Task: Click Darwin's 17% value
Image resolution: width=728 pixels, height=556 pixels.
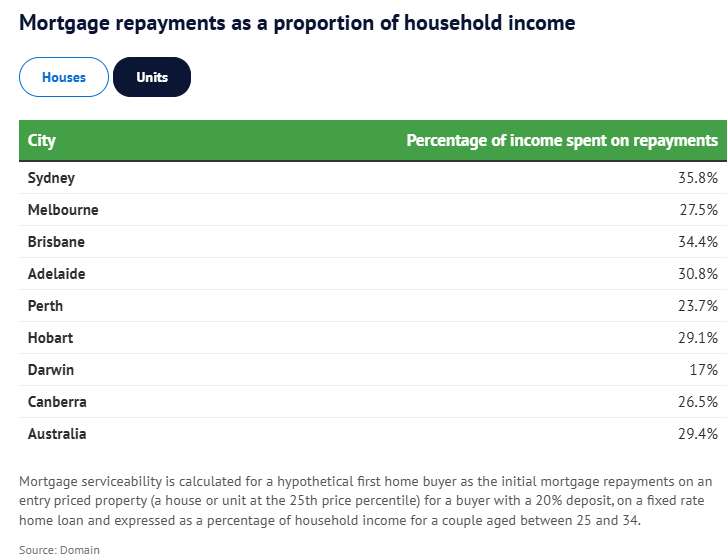Action: coord(704,370)
